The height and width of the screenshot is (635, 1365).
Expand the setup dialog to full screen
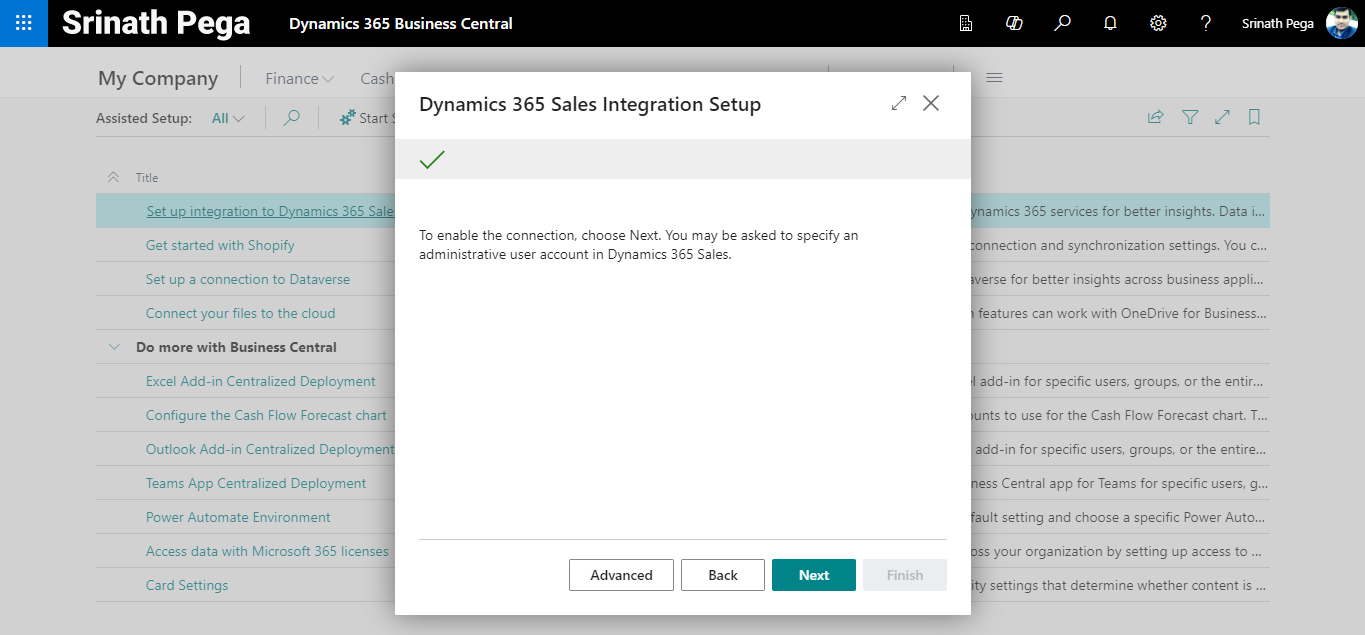pyautogui.click(x=899, y=103)
